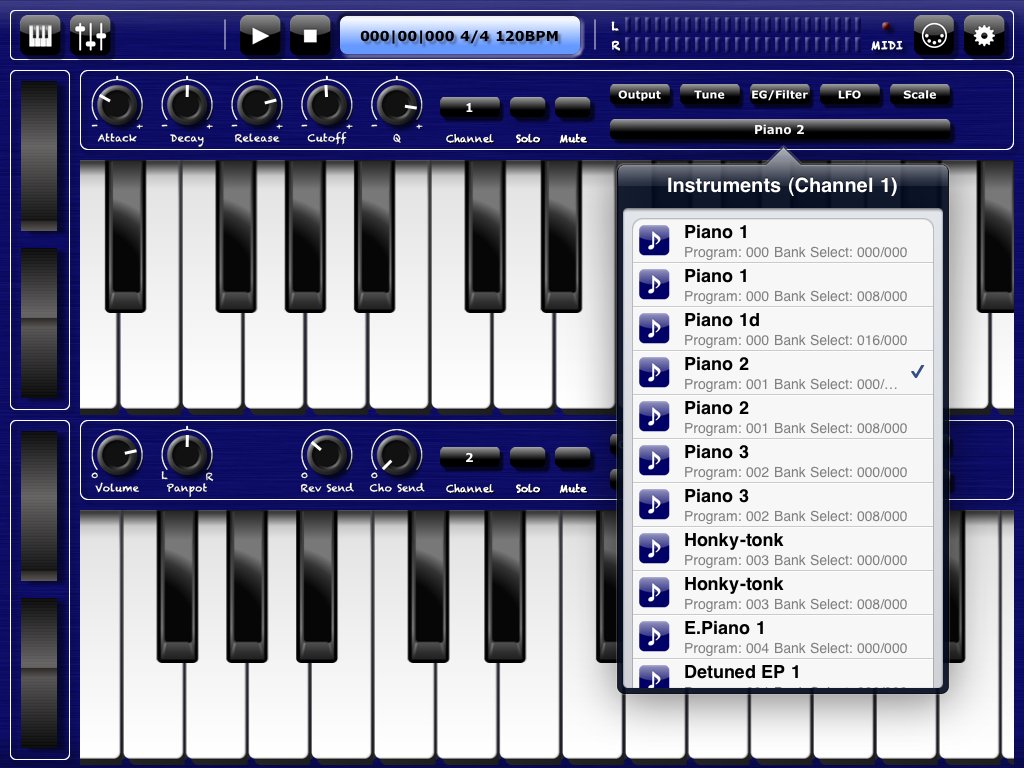Open the Piano 2 instrument selector
1024x768 pixels.
pos(779,129)
